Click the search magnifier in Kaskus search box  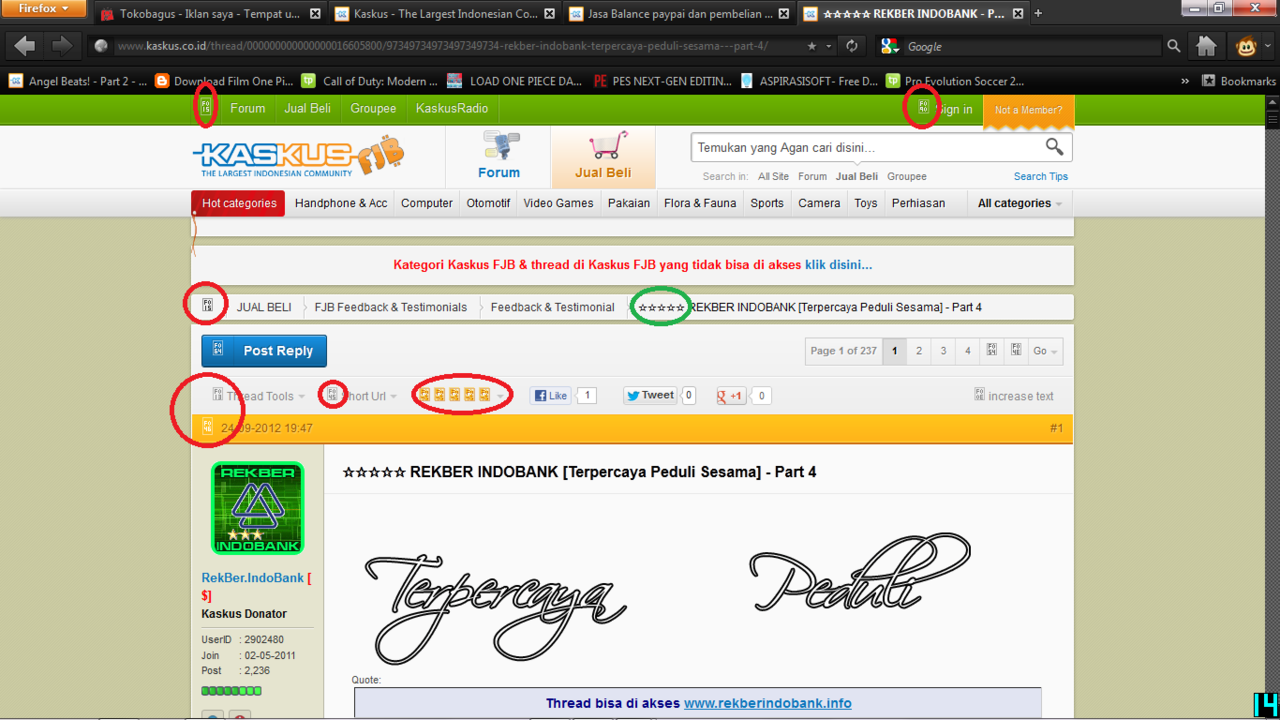tap(1054, 147)
